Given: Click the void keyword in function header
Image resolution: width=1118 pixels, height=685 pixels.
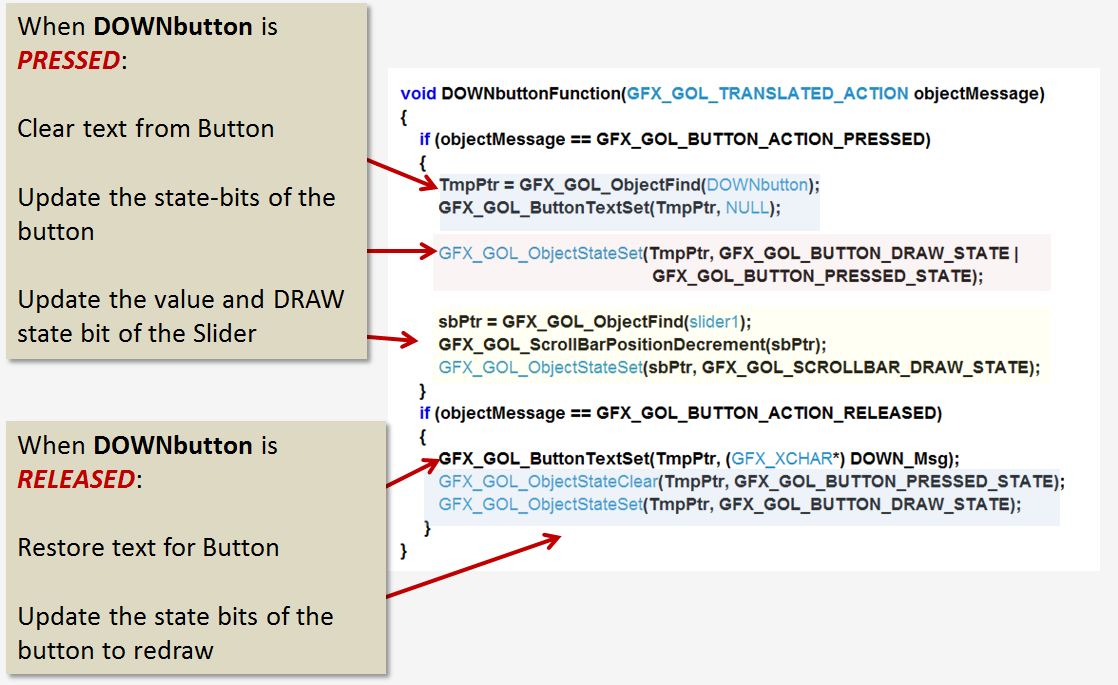Looking at the screenshot, I should tap(418, 93).
